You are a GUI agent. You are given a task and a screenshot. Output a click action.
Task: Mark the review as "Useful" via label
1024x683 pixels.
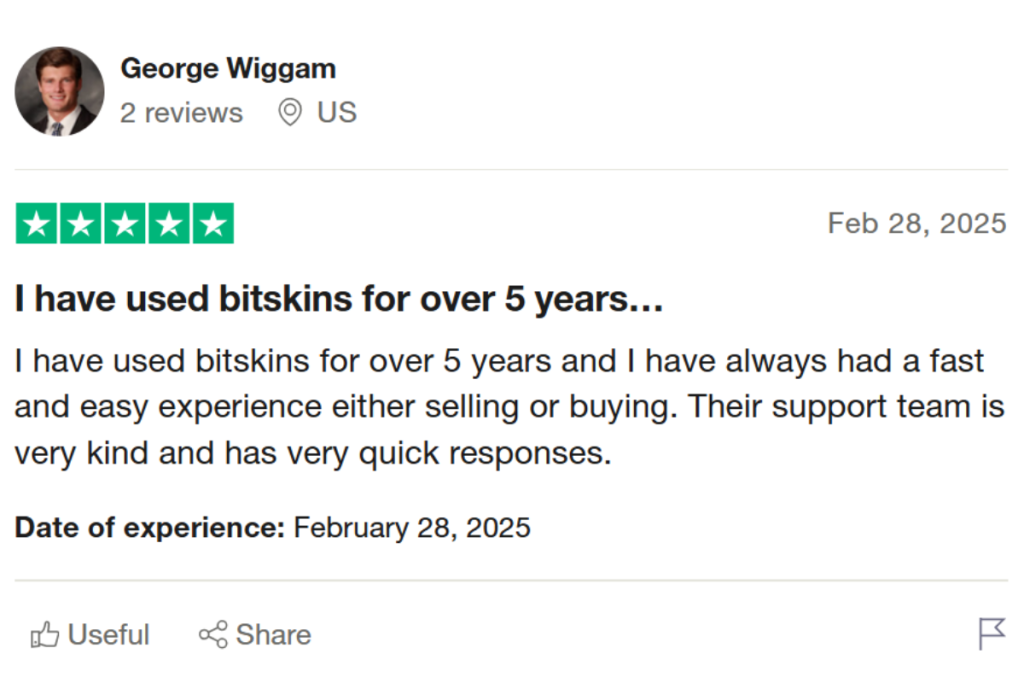pos(109,634)
